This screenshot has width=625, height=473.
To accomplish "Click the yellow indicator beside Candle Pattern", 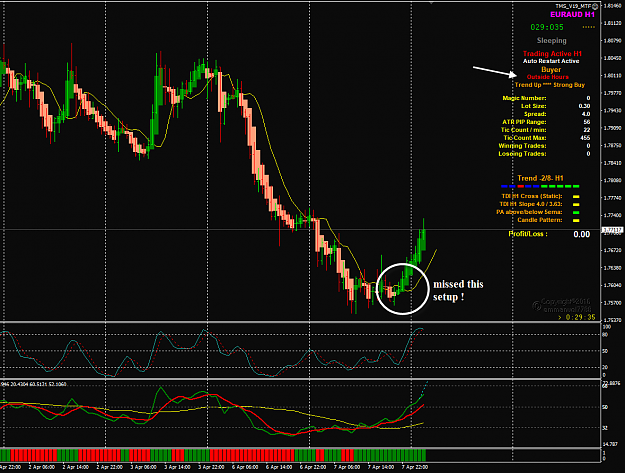I will 576,220.
